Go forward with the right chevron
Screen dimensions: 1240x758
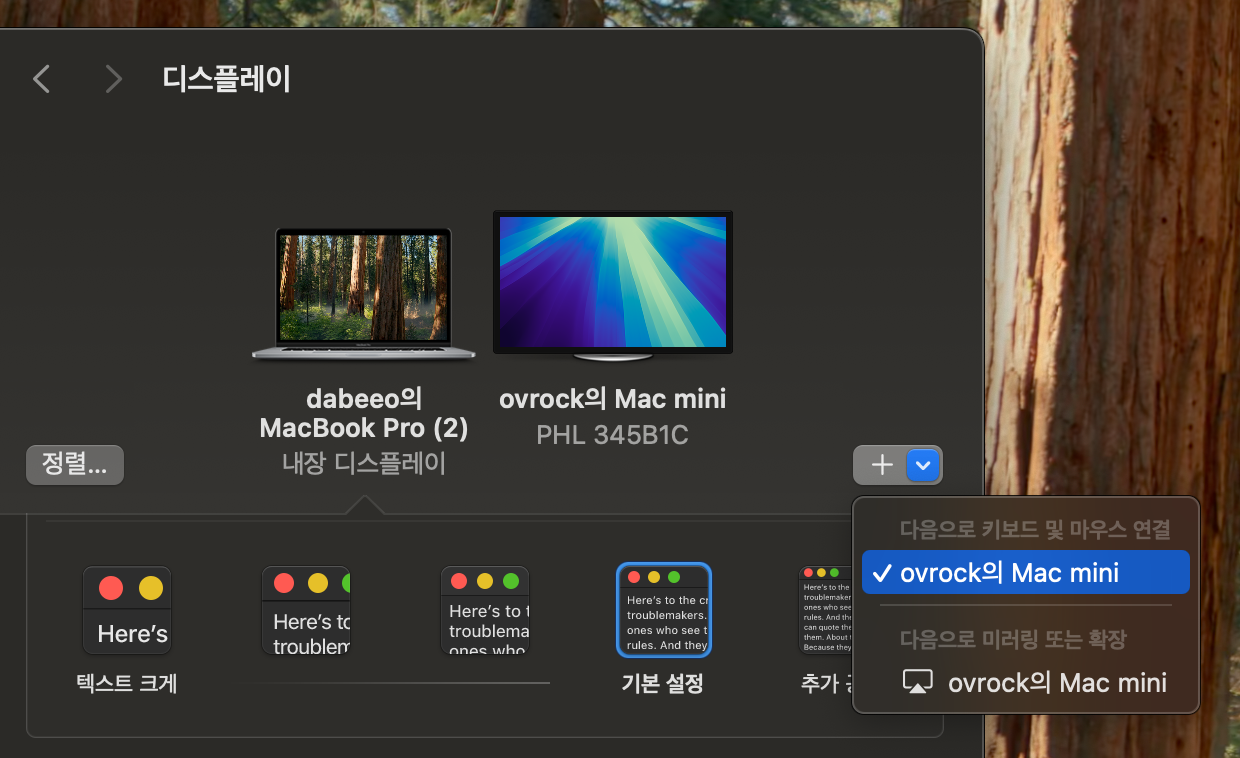click(114, 79)
